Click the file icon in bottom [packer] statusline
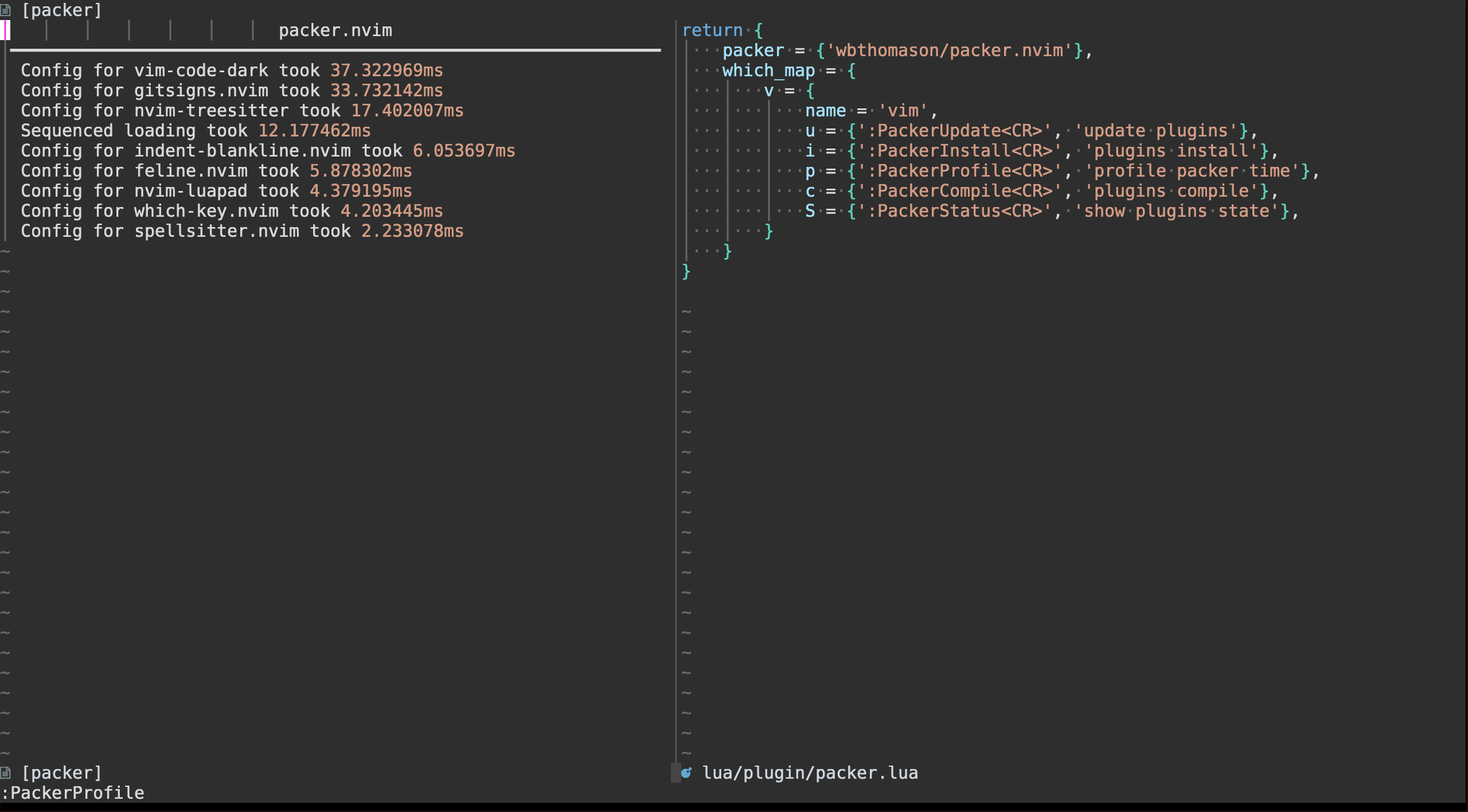 [5, 772]
